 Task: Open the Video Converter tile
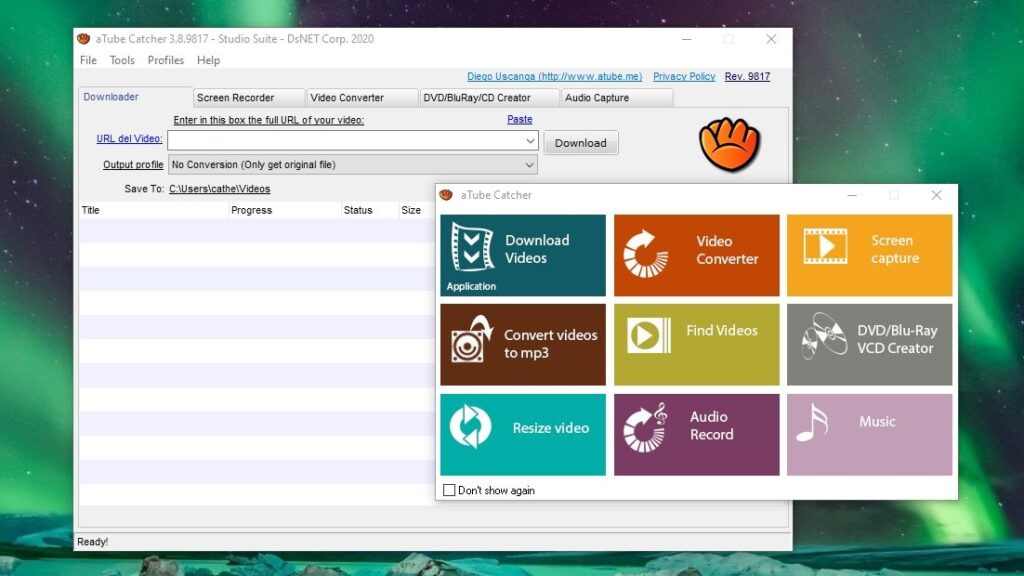[x=696, y=255]
